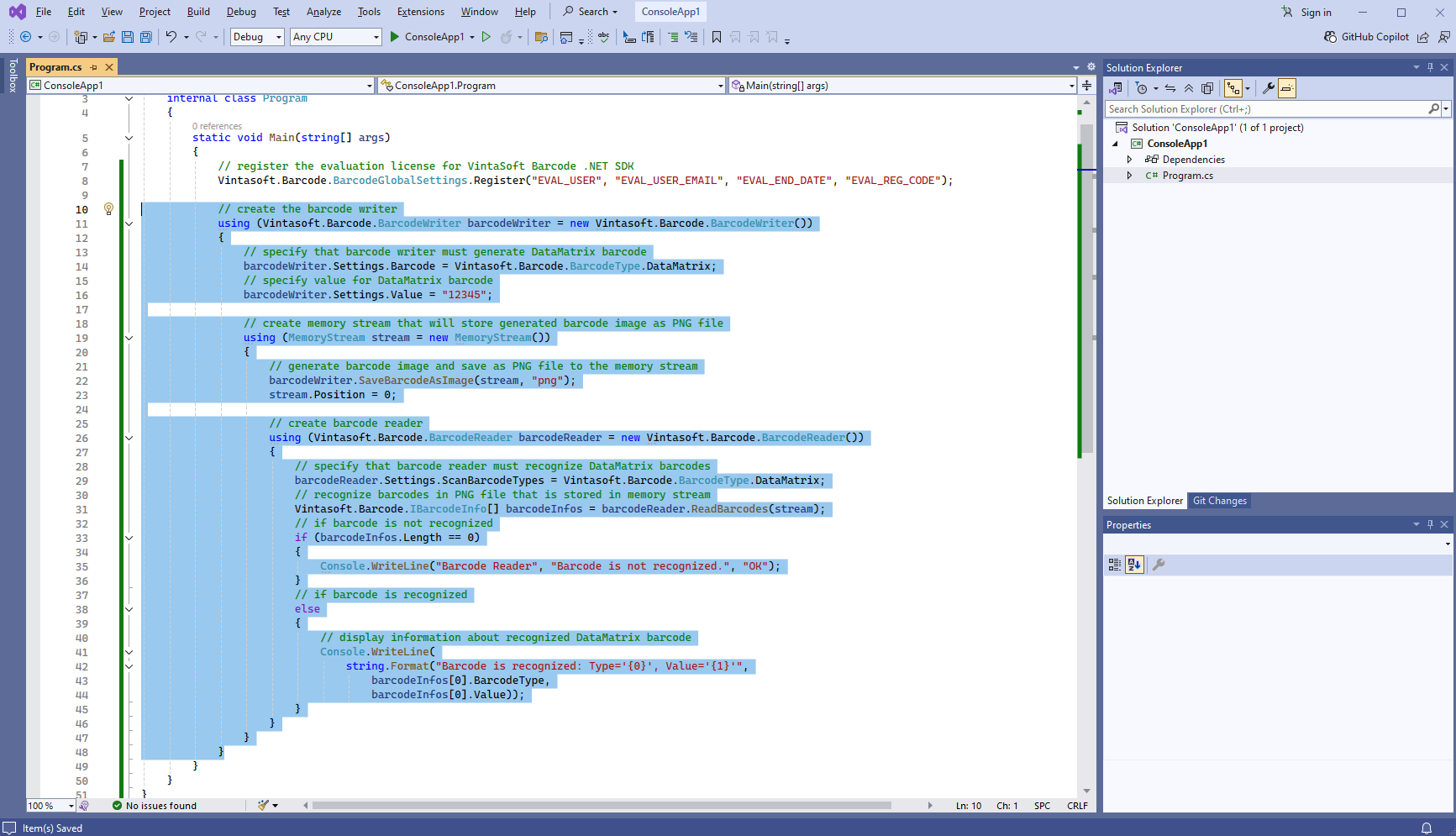1456x836 pixels.
Task: Open the Build menu
Action: 198,12
